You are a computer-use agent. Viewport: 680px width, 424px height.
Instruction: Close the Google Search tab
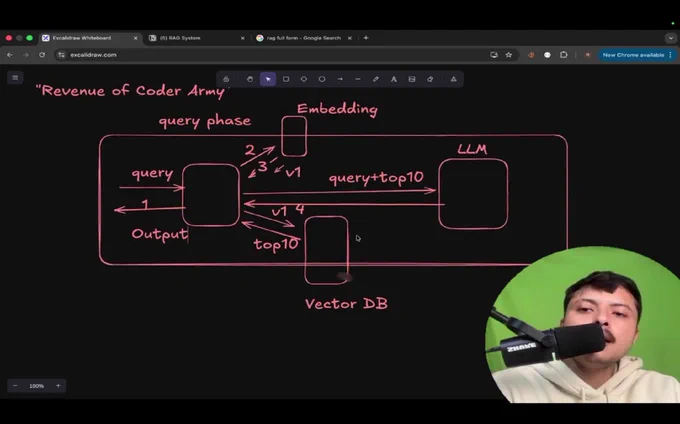click(350, 38)
